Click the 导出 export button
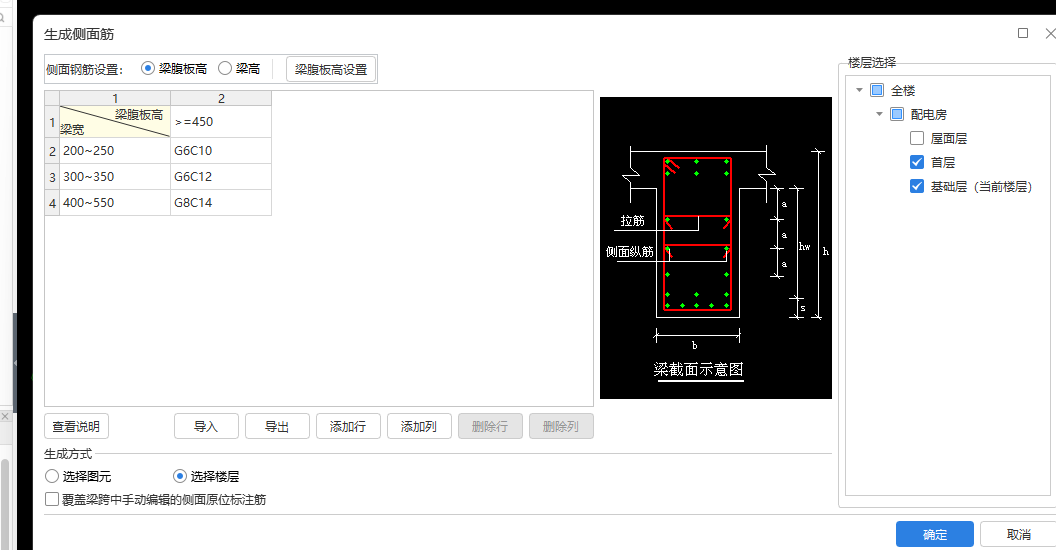 pyautogui.click(x=277, y=426)
